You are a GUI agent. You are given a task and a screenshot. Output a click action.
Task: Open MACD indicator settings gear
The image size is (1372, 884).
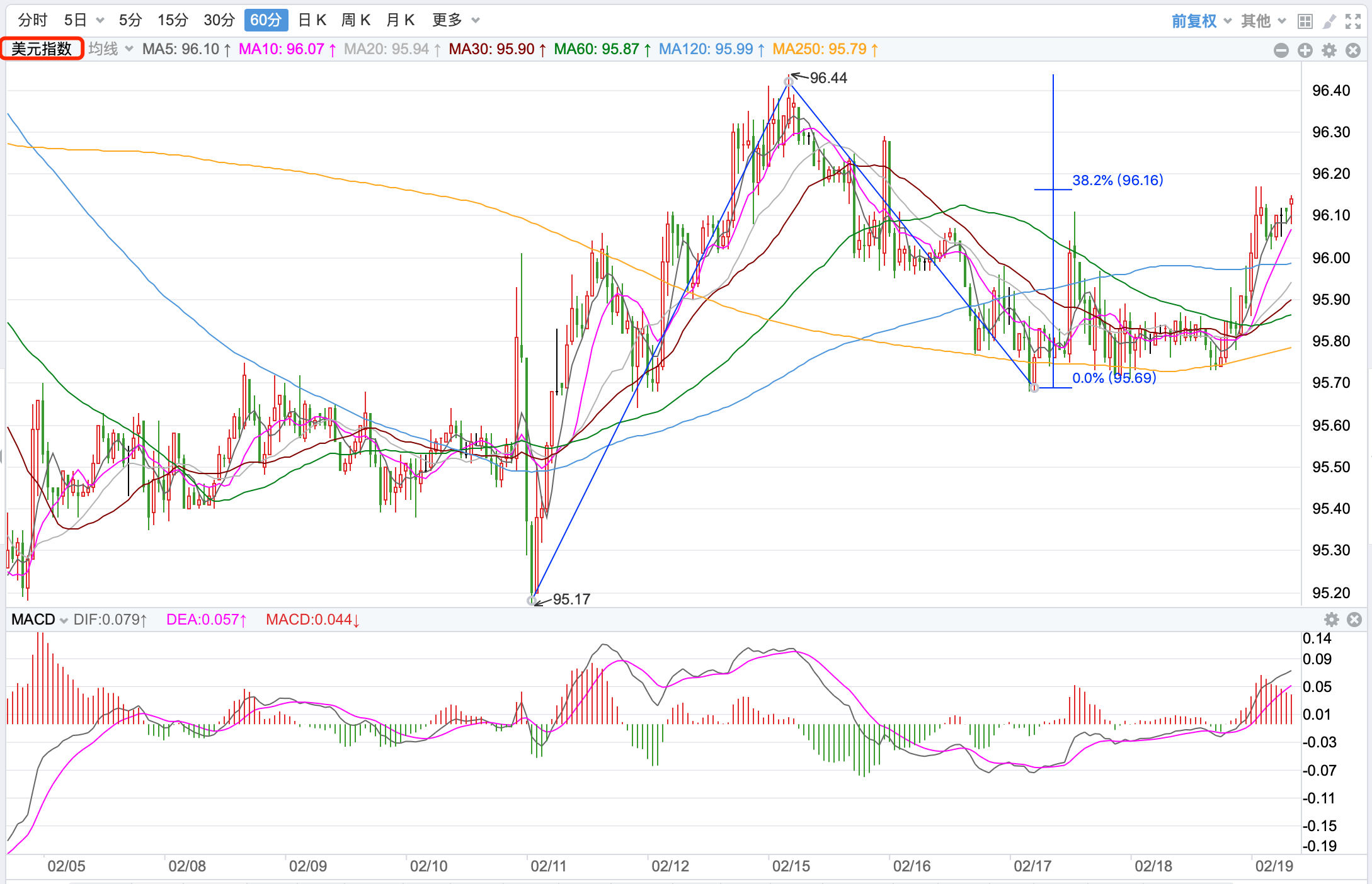click(1332, 620)
